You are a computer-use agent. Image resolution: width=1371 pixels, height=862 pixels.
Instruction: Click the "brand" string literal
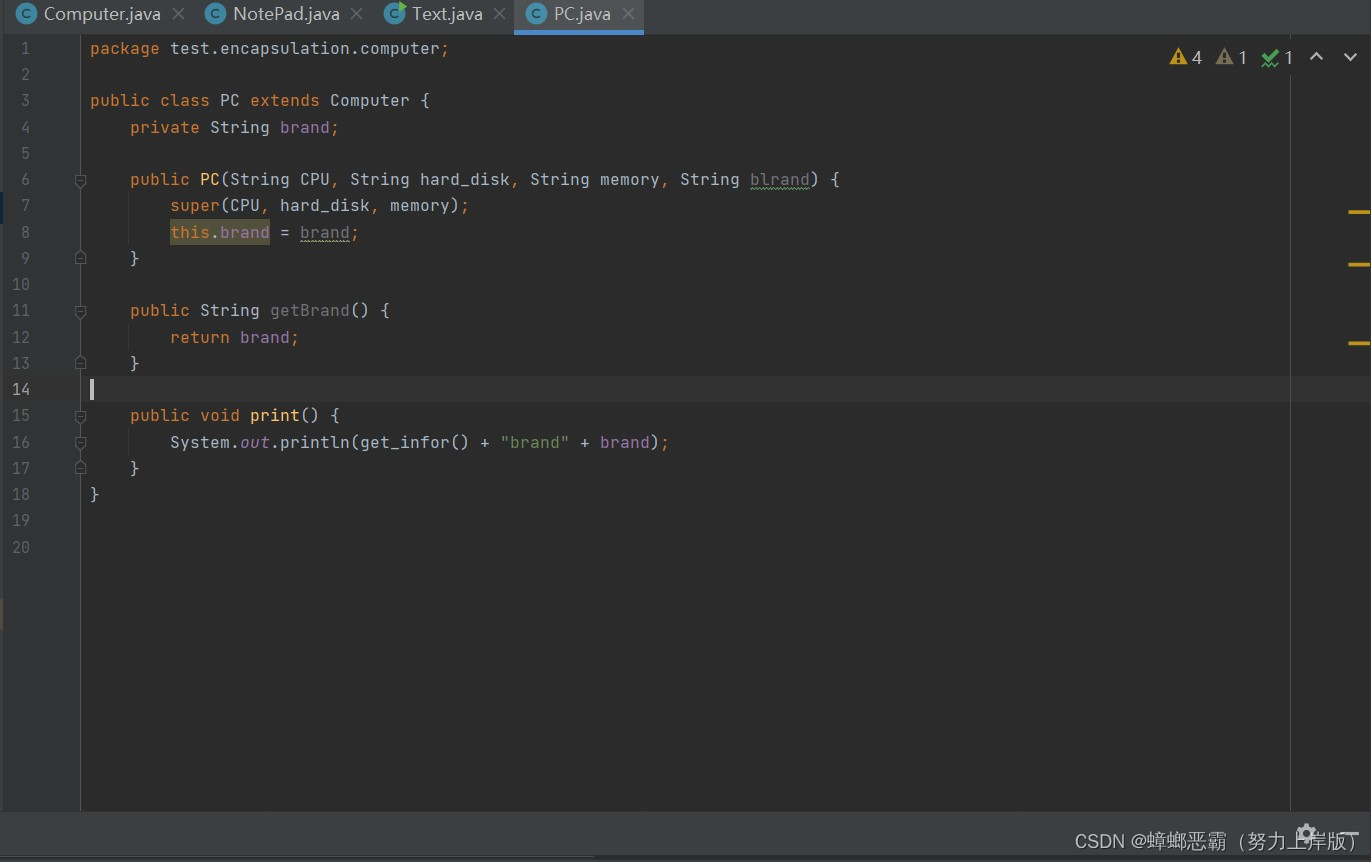pos(535,442)
